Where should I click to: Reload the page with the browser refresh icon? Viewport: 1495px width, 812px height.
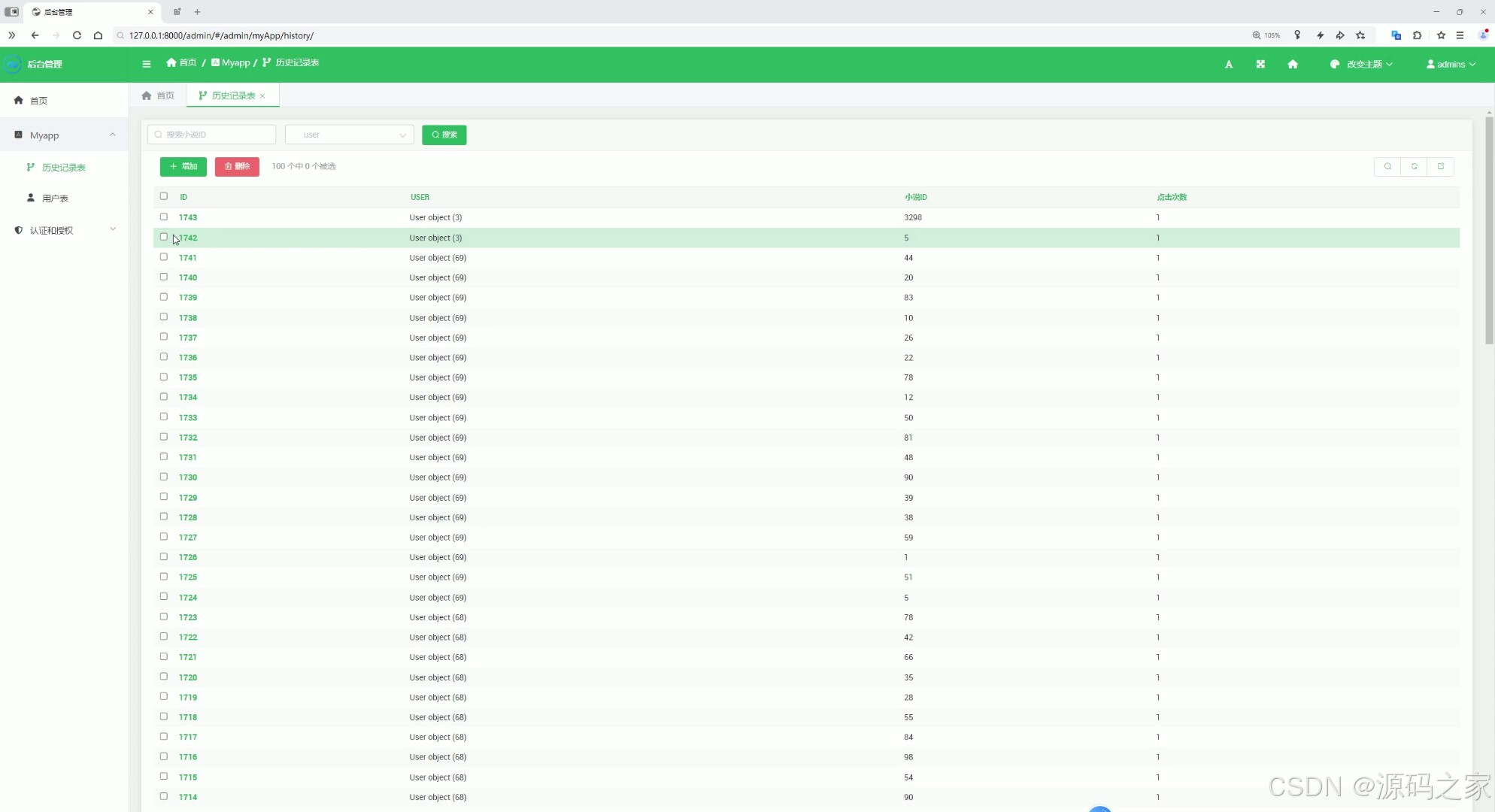click(77, 35)
